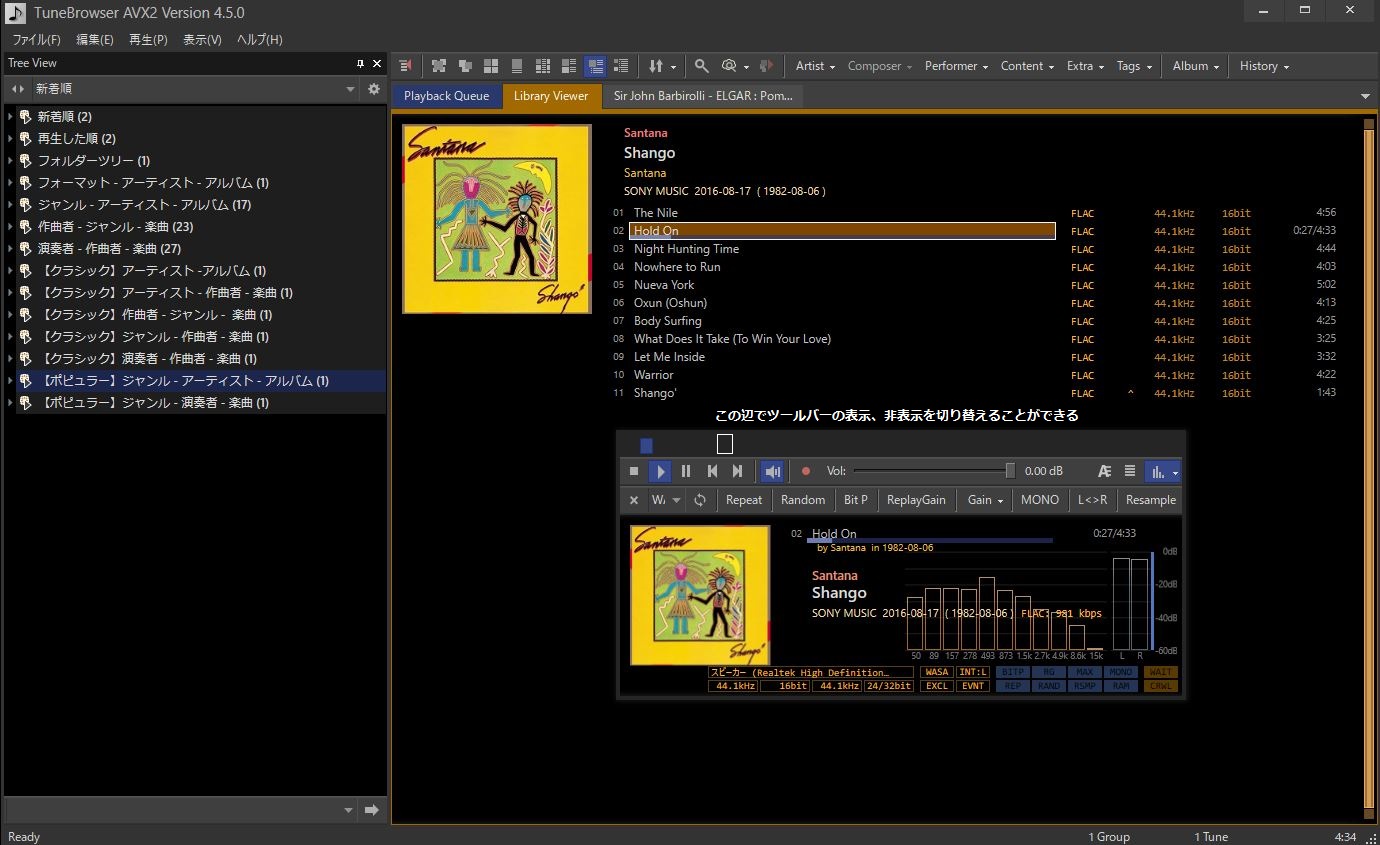Image resolution: width=1380 pixels, height=845 pixels.
Task: Open the 再生(P) menu
Action: pos(148,39)
